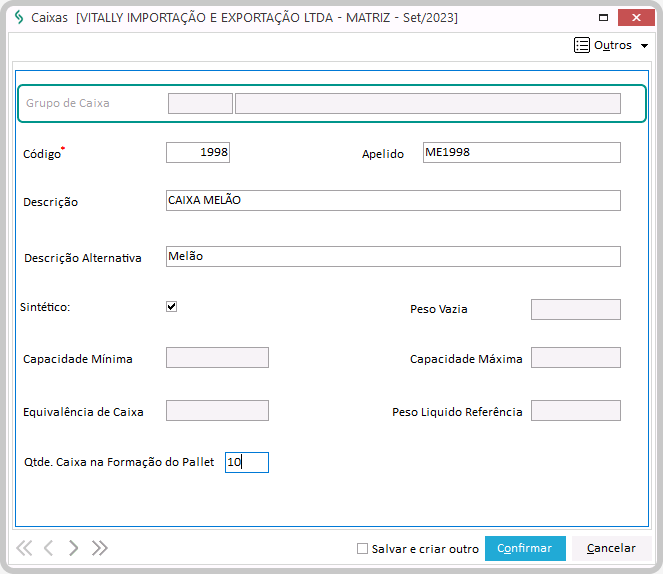Click the Peso Liquido Referência field
Image resolution: width=663 pixels, height=574 pixels.
[576, 410]
